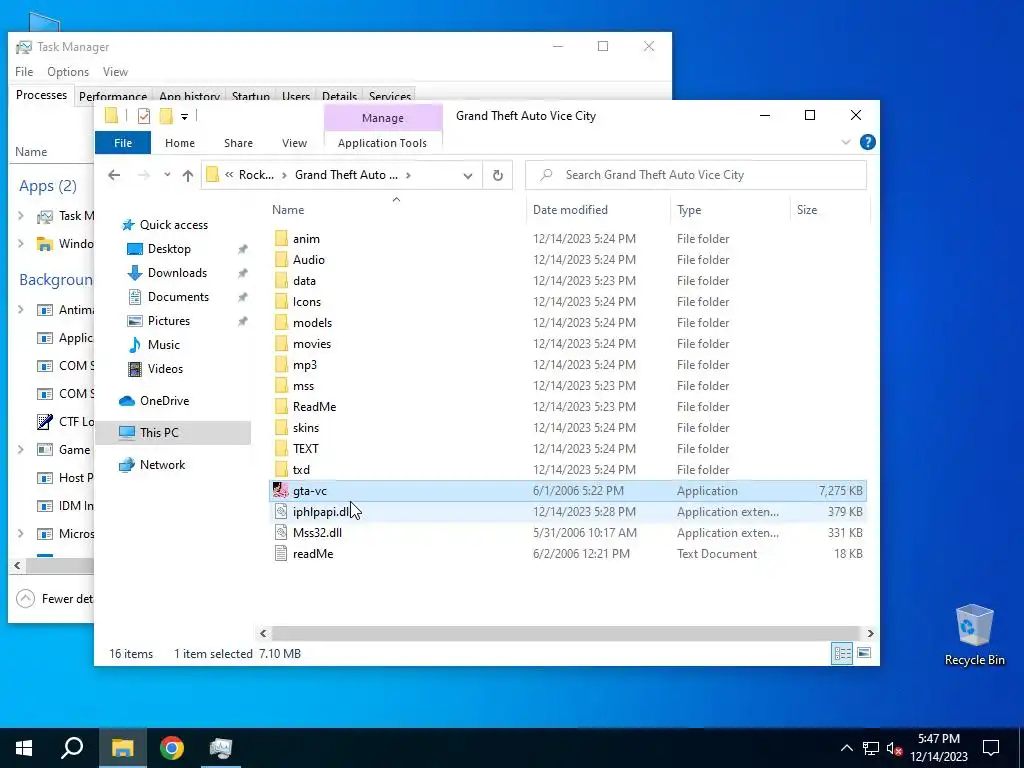1024x768 pixels.
Task: Open File menu in Task Manager
Action: coord(24,72)
